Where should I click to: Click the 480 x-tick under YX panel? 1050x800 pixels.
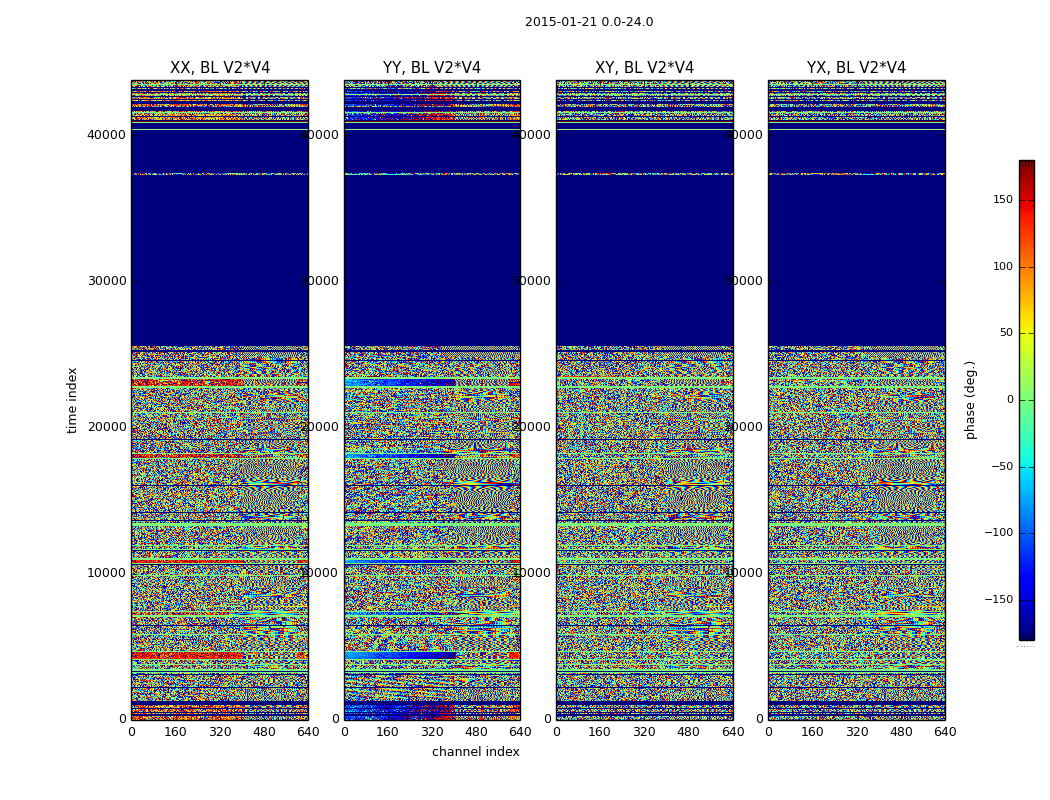901,732
